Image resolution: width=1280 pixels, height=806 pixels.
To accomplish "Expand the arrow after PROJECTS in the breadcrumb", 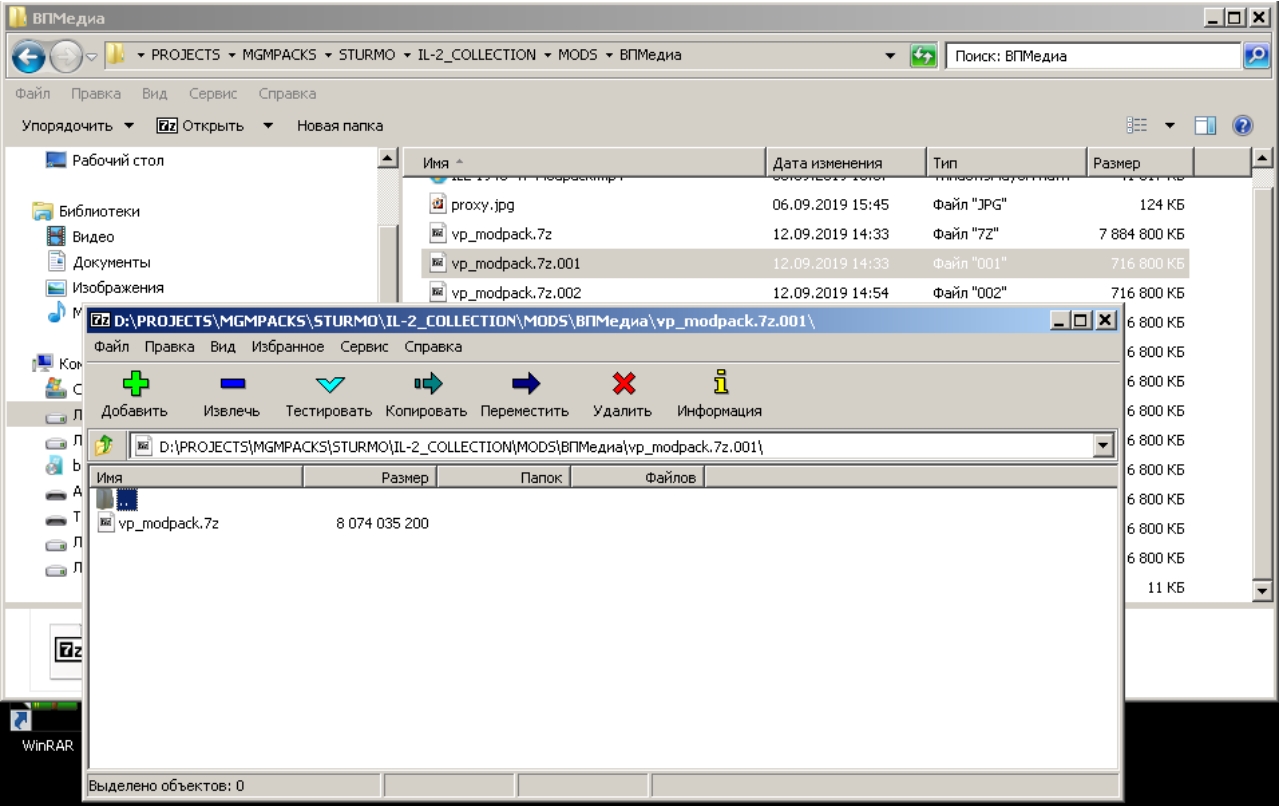I will [x=232, y=56].
